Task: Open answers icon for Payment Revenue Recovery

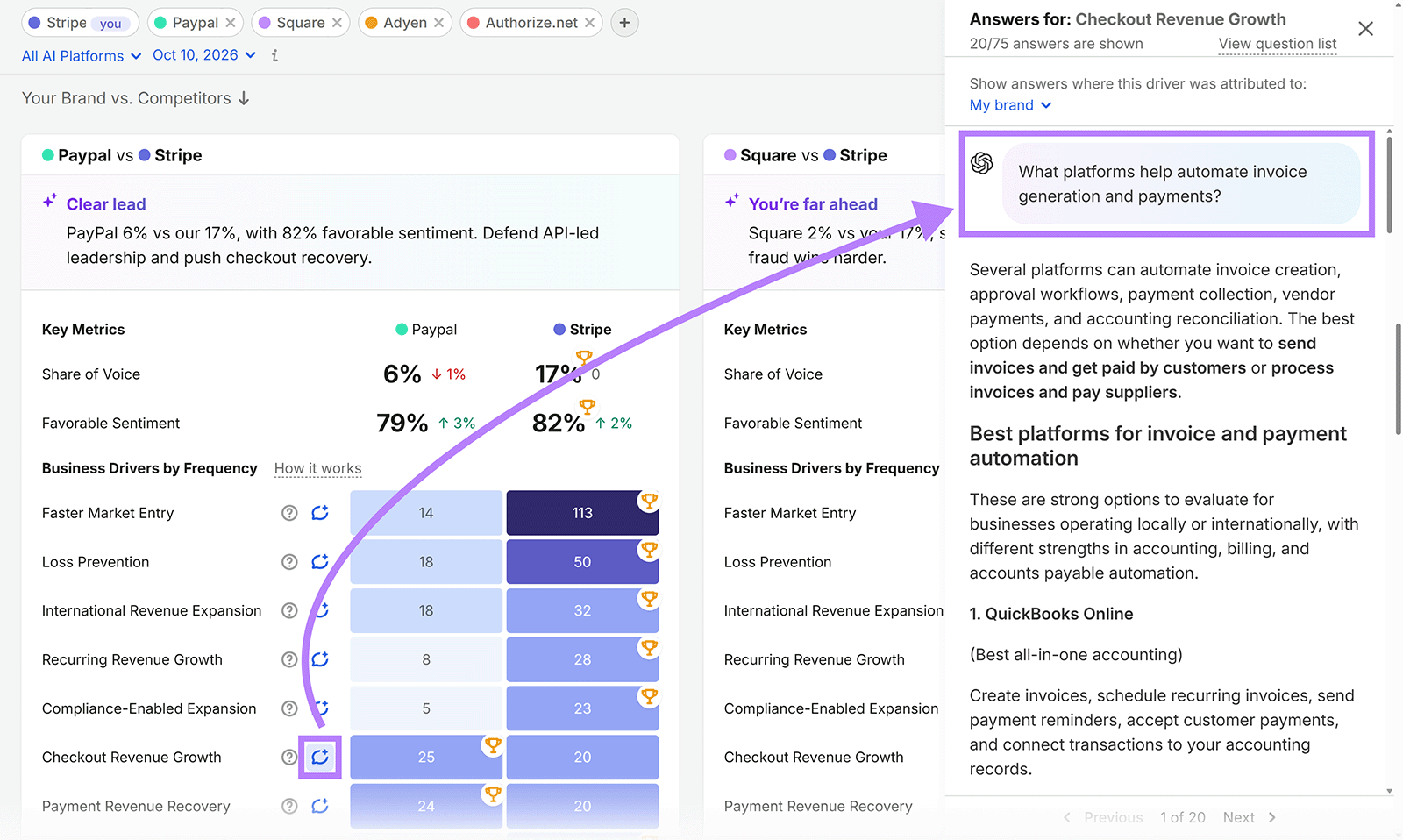Action: 320,806
